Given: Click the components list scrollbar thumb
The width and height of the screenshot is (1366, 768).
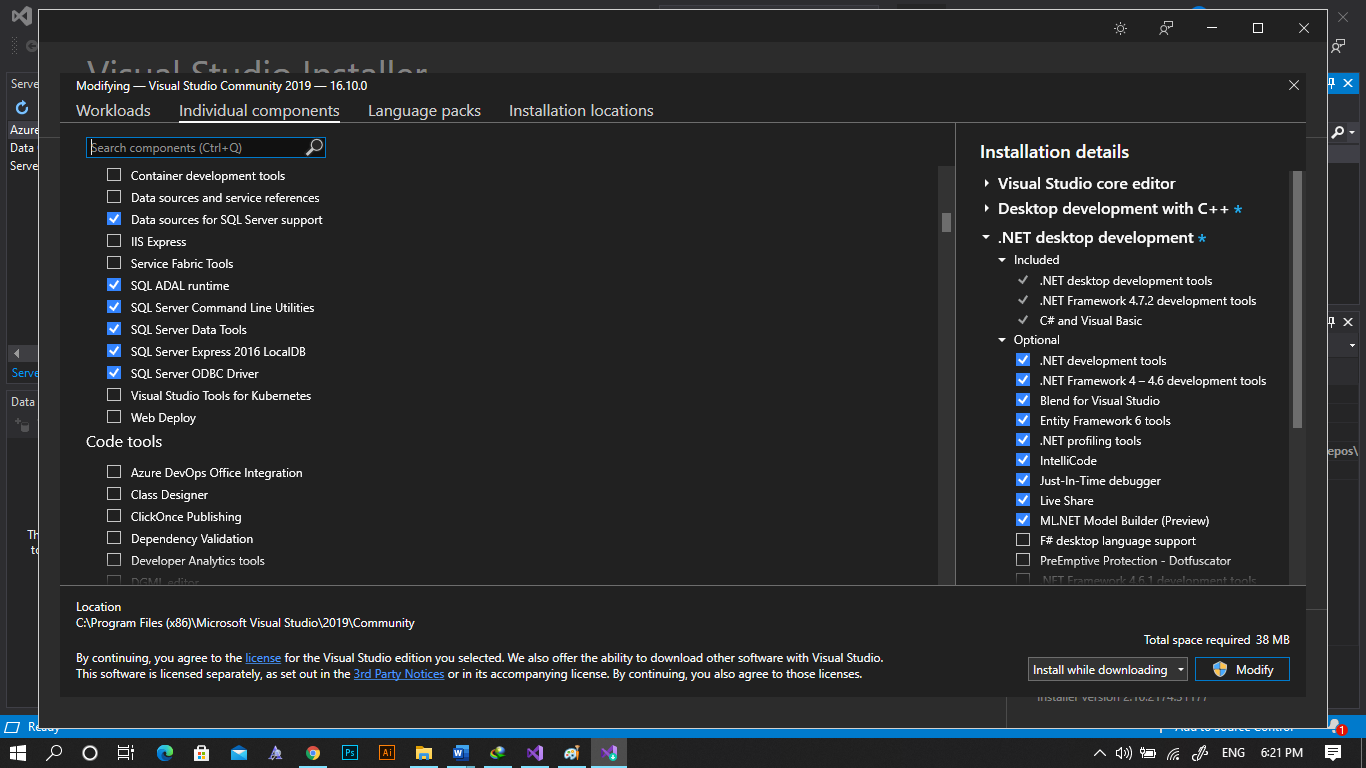Looking at the screenshot, I should (x=946, y=222).
